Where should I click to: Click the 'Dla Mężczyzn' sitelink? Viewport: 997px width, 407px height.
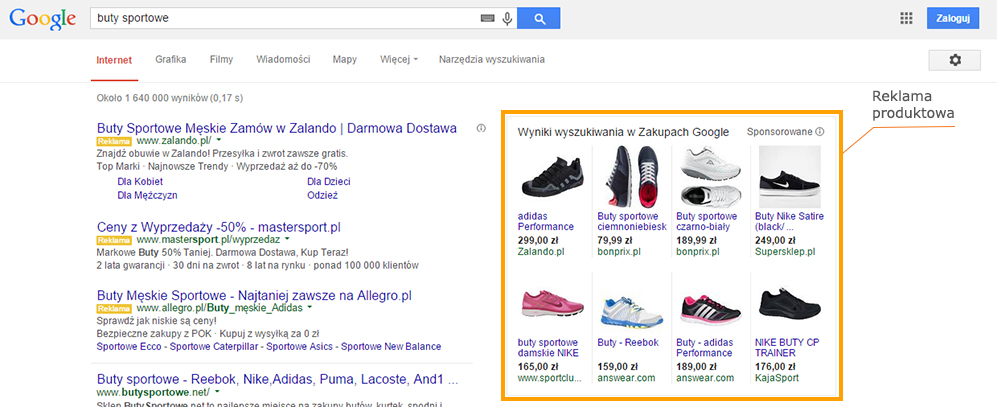tap(148, 195)
